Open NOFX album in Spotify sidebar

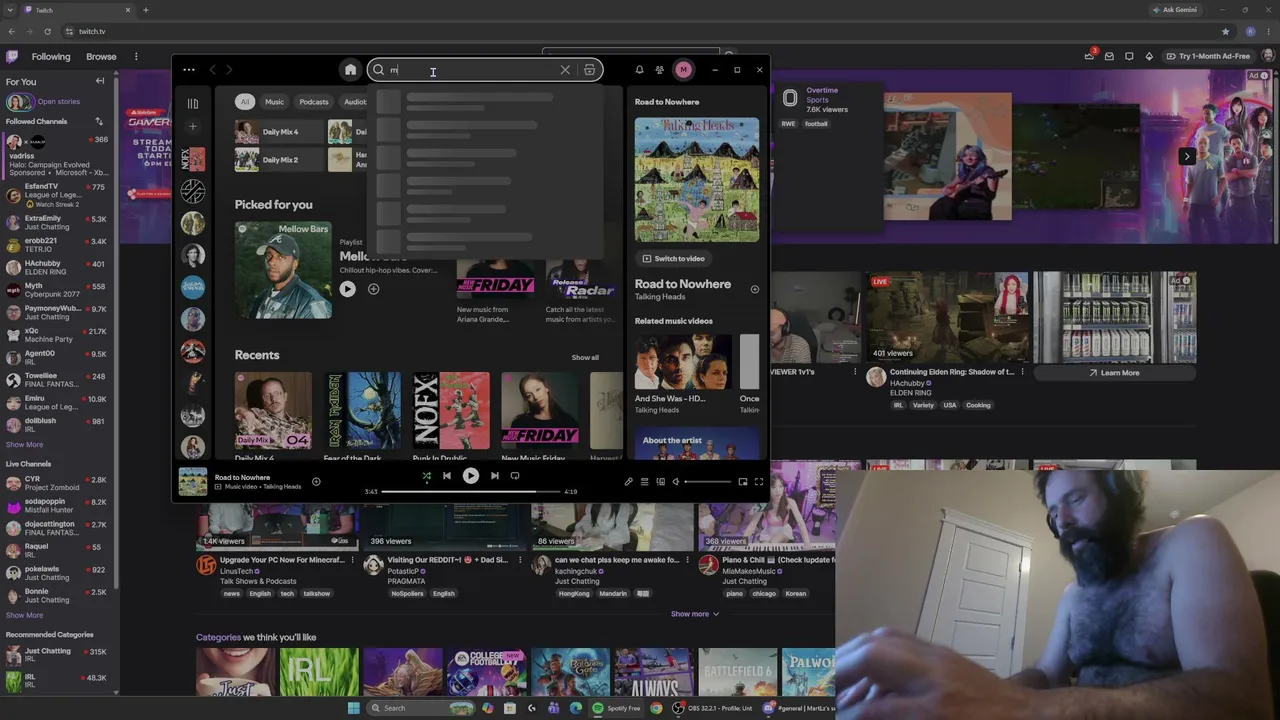[x=193, y=159]
